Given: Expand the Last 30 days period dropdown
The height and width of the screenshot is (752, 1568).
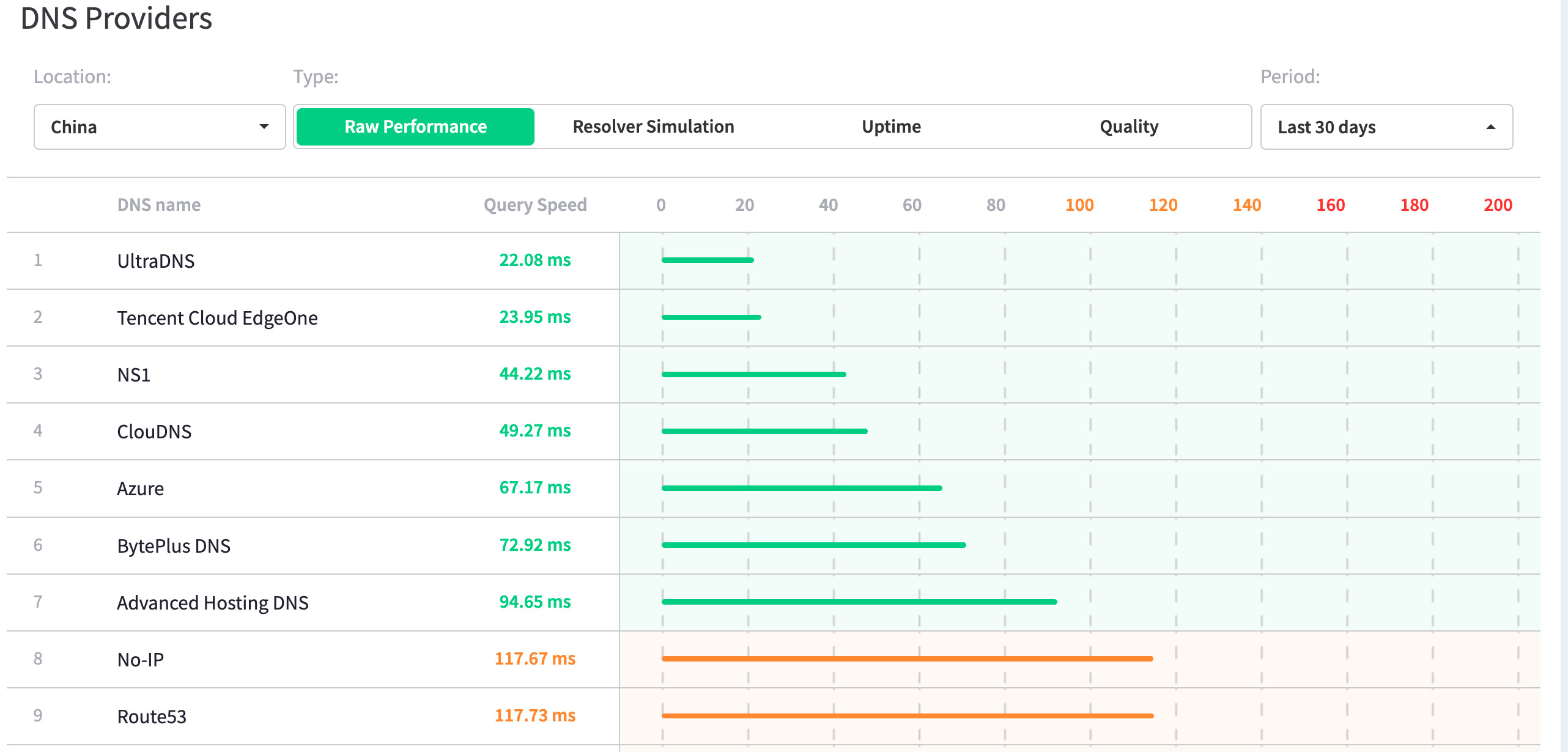Looking at the screenshot, I should pos(1386,127).
